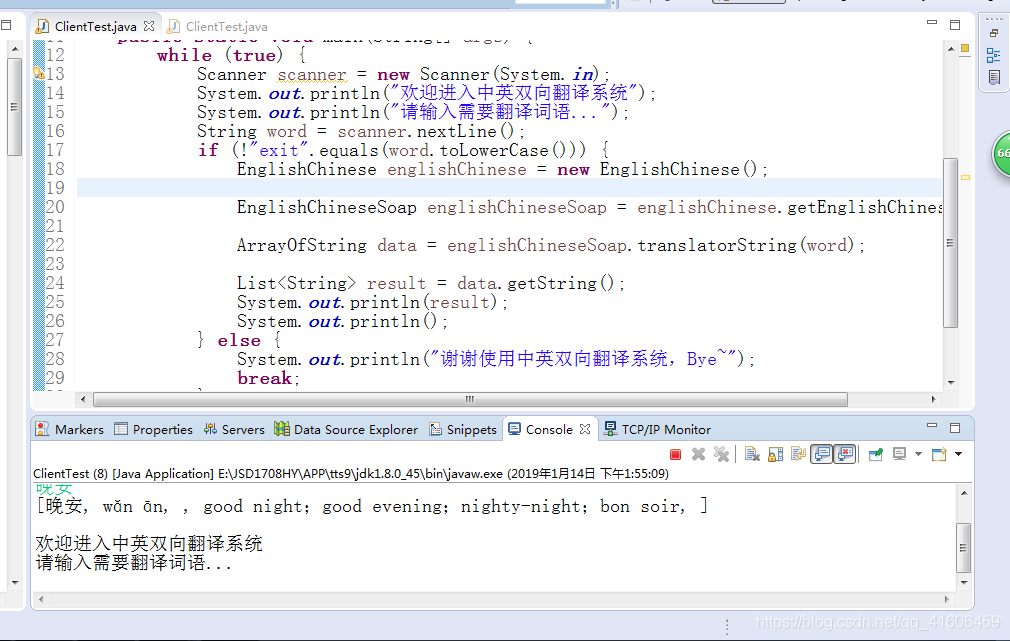1010x641 pixels.
Task: Click the ClientTest (8) launch description line
Action: pyautogui.click(x=351, y=474)
